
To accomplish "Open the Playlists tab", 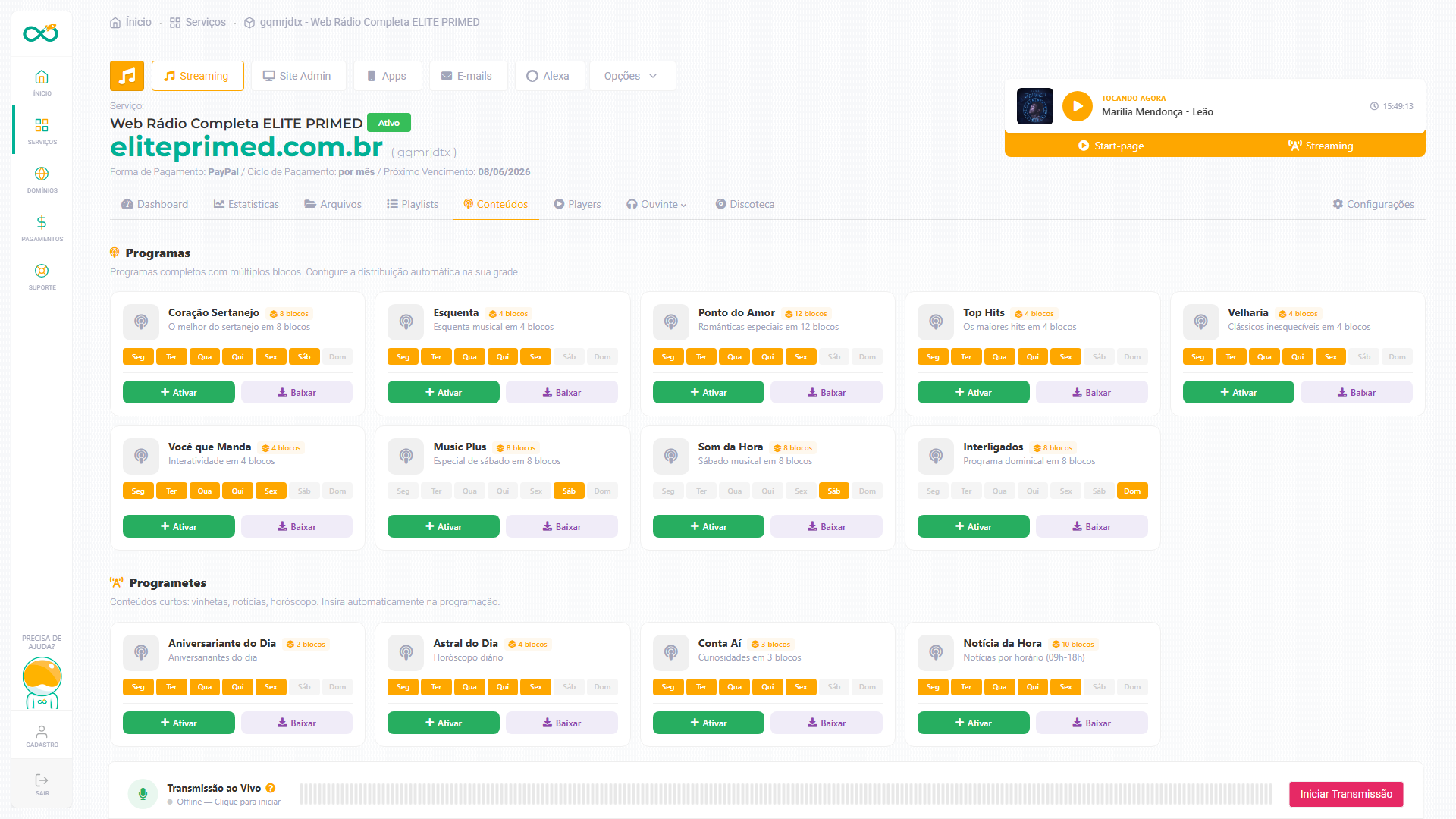I will point(413,204).
